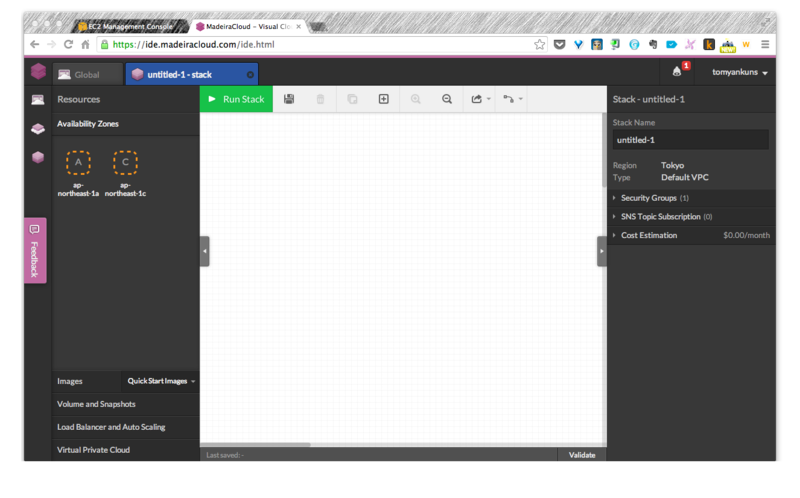Open the dashboard monitor sidebar icon

point(38,99)
